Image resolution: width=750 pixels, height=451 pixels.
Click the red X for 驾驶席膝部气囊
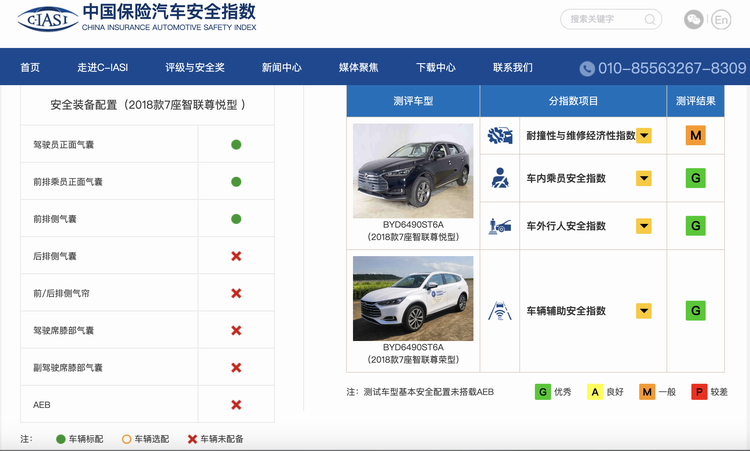click(236, 330)
